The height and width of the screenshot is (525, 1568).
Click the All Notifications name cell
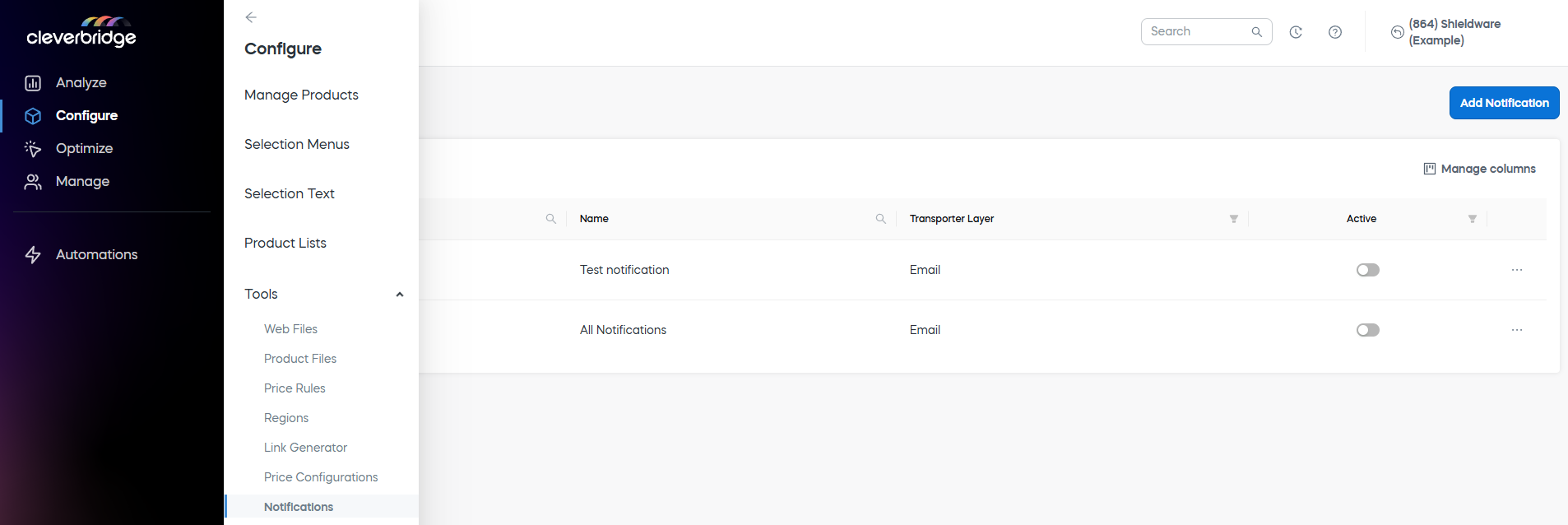tap(623, 330)
